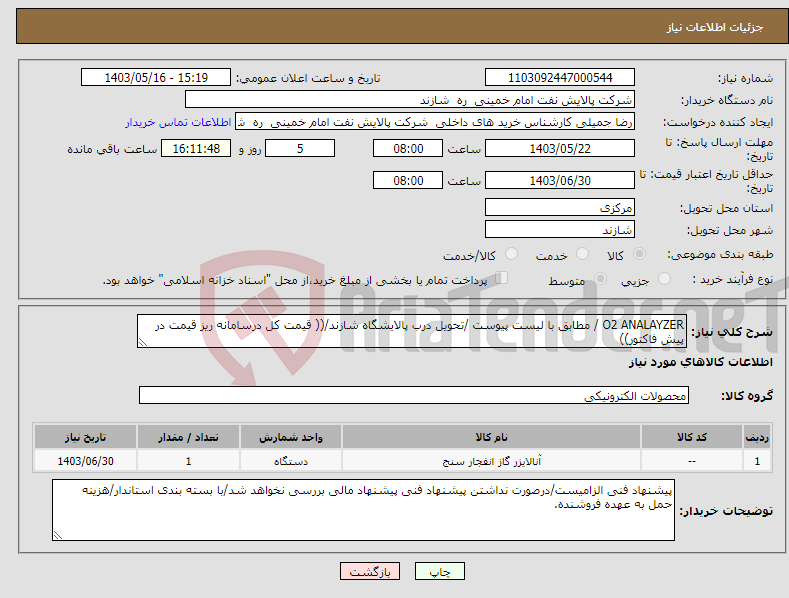Screen dimensions: 789x598
Task: Click the تاریخ نیاز column header
Action: tap(86, 437)
